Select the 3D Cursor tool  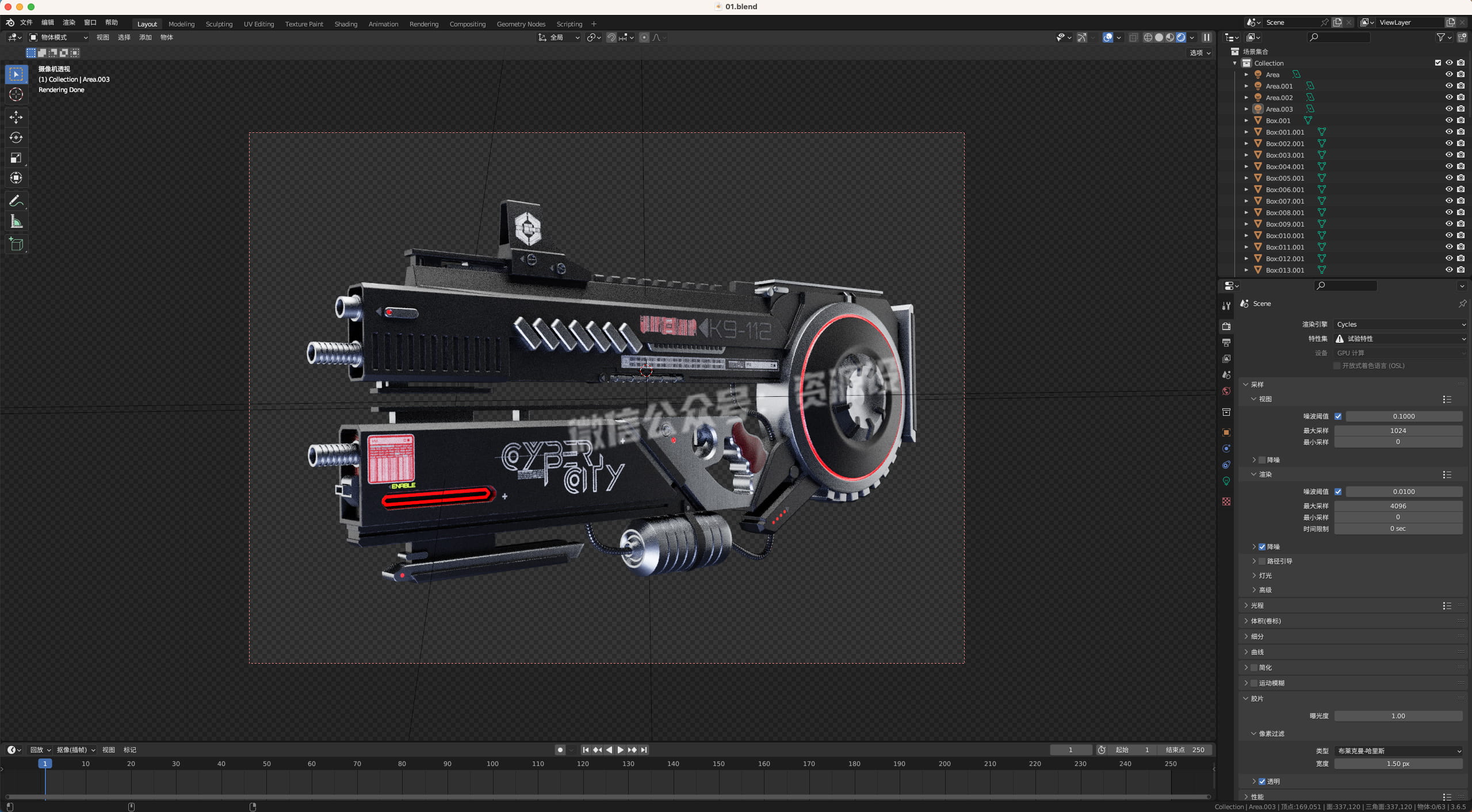(16, 94)
